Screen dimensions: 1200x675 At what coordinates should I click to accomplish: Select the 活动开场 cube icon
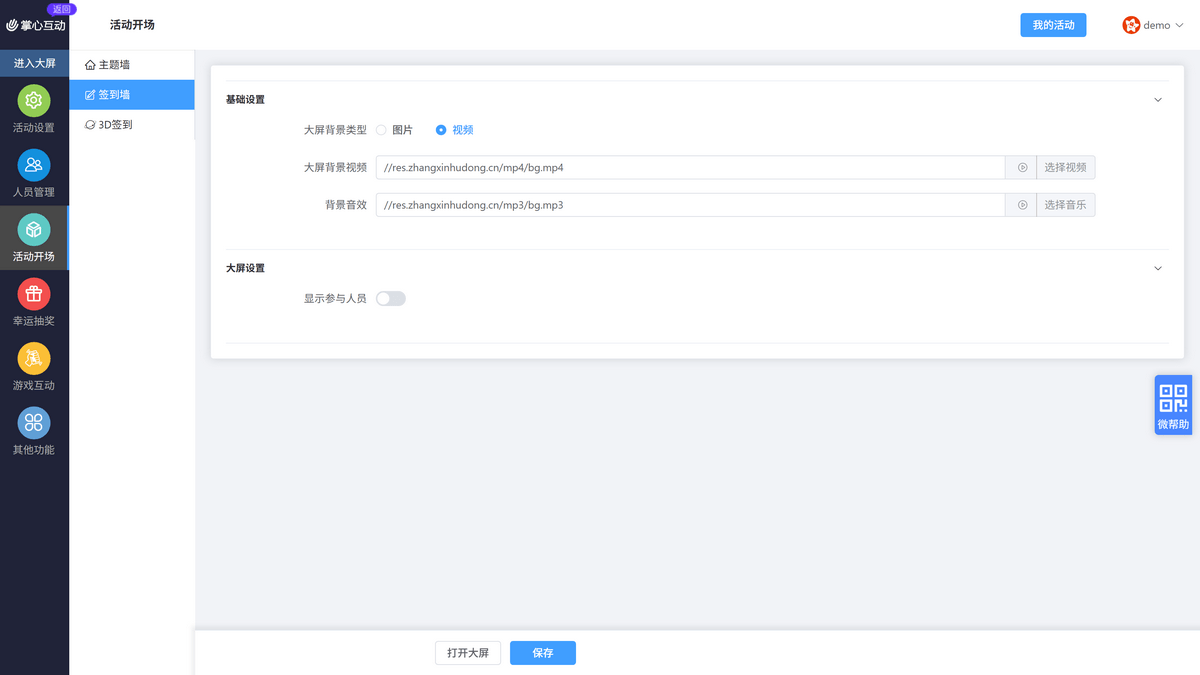click(34, 229)
